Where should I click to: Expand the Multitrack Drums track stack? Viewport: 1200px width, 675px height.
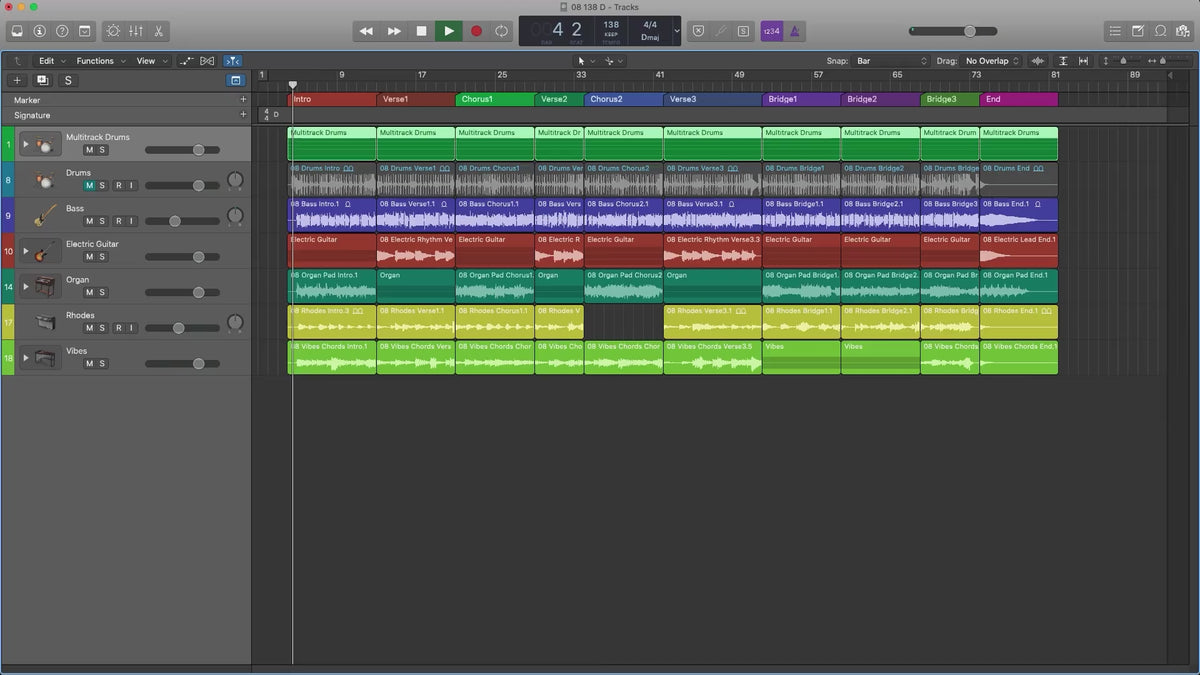26,144
